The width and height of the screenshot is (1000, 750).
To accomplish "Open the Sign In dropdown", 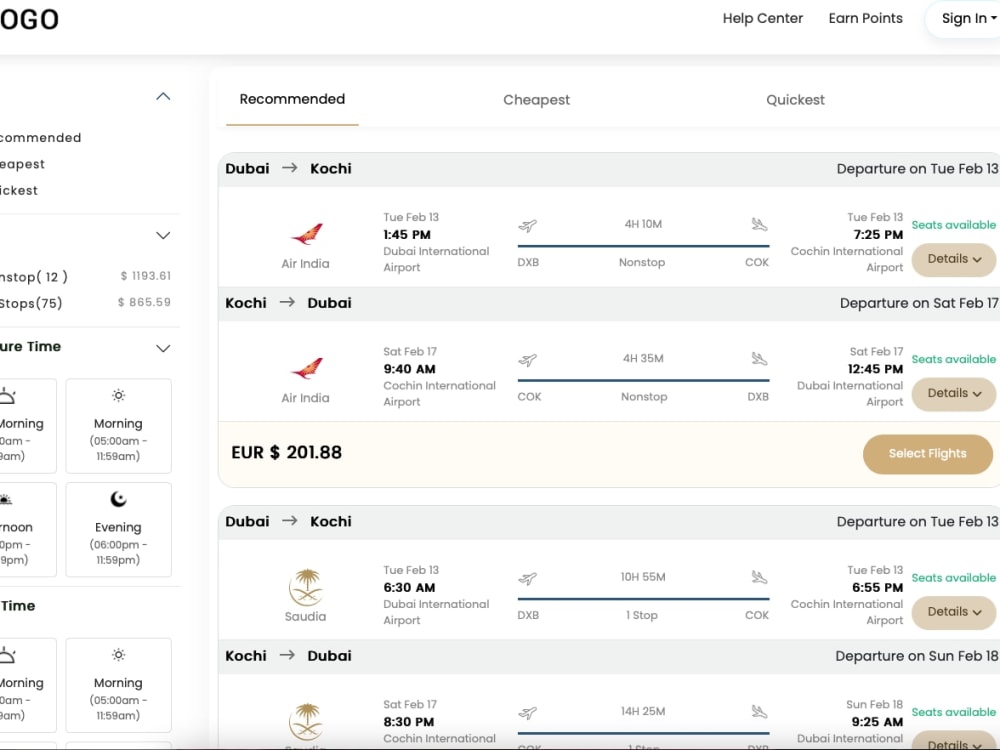I will tap(964, 18).
